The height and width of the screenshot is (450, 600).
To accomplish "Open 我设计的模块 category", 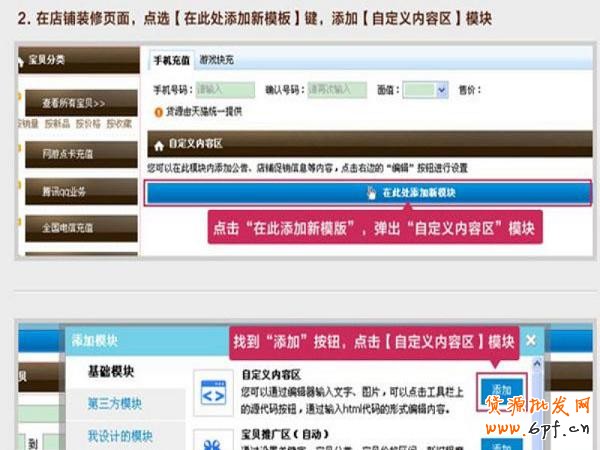I will pyautogui.click(x=119, y=436).
